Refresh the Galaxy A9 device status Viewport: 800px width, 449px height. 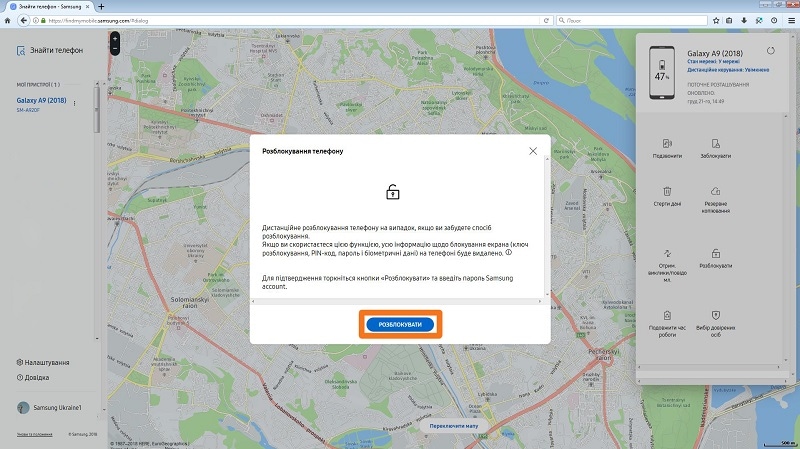click(770, 51)
